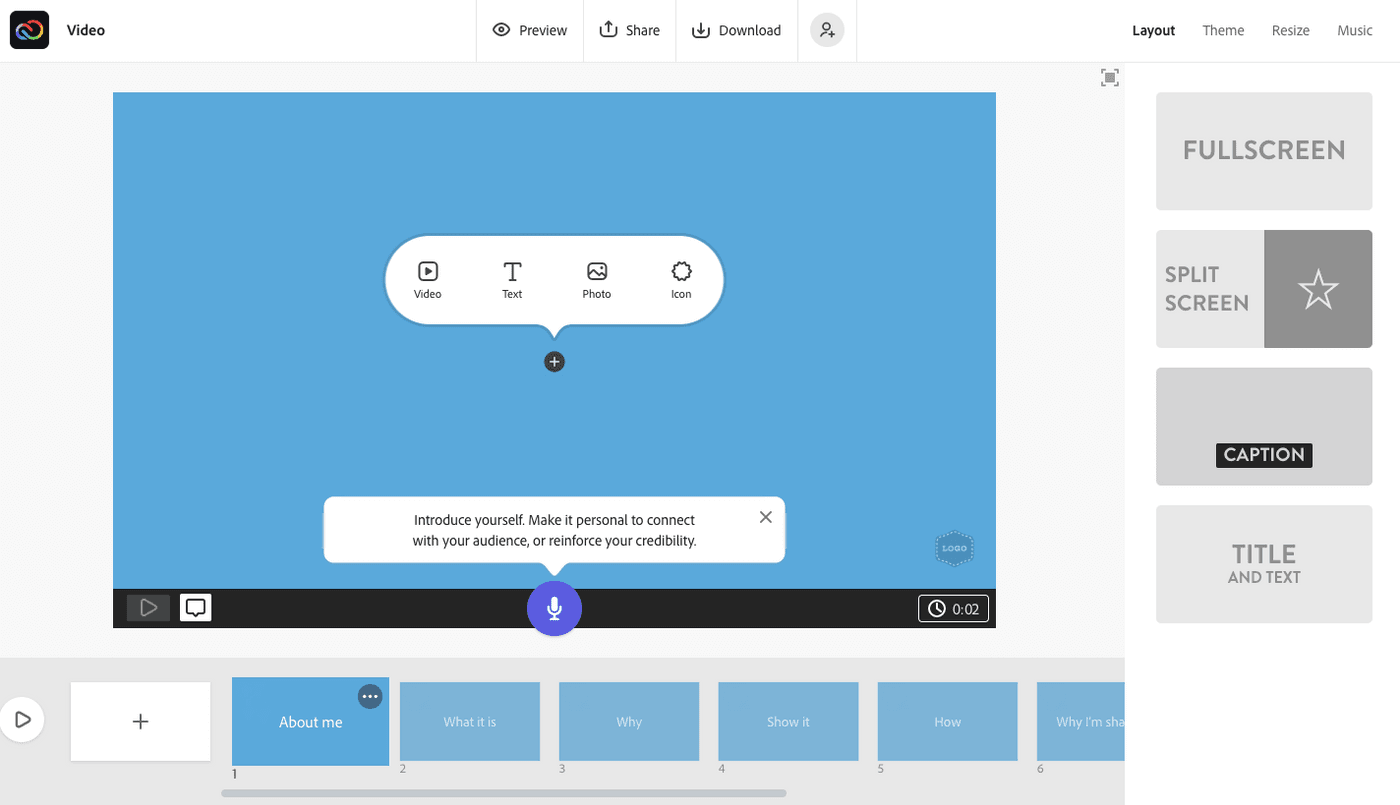Open the Music tab
The image size is (1400, 805).
1355,30
